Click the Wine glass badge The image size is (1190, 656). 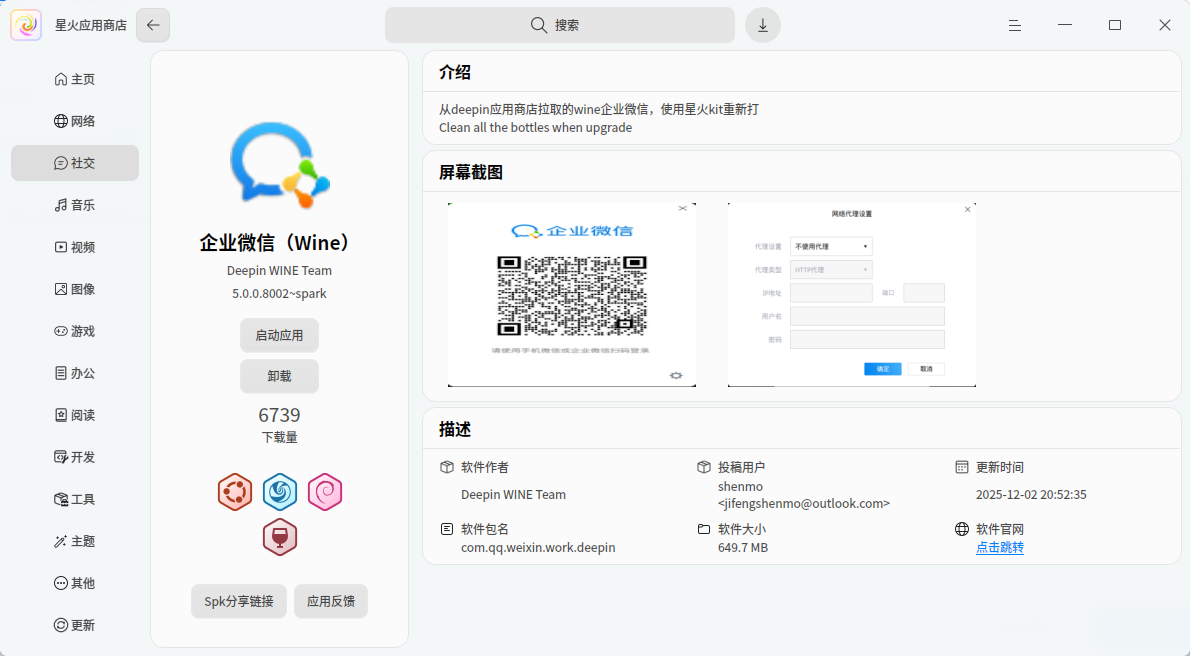pyautogui.click(x=280, y=538)
